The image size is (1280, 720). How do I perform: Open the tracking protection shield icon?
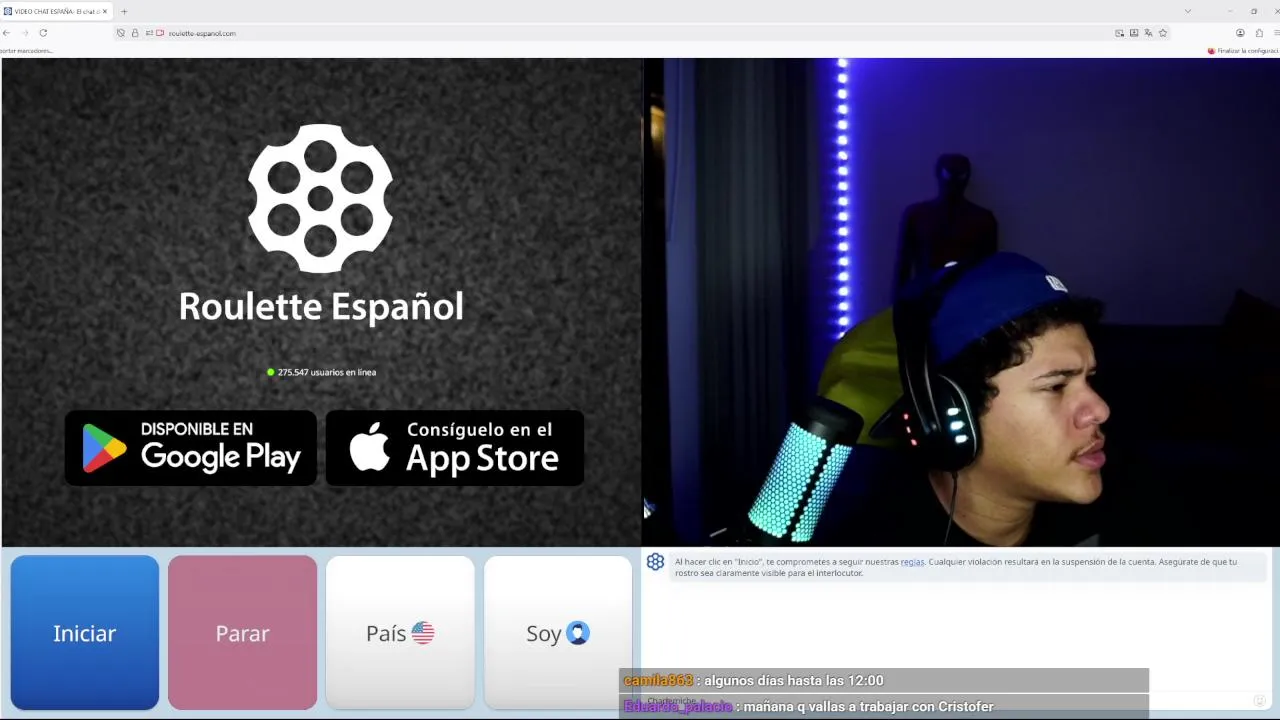tap(121, 33)
